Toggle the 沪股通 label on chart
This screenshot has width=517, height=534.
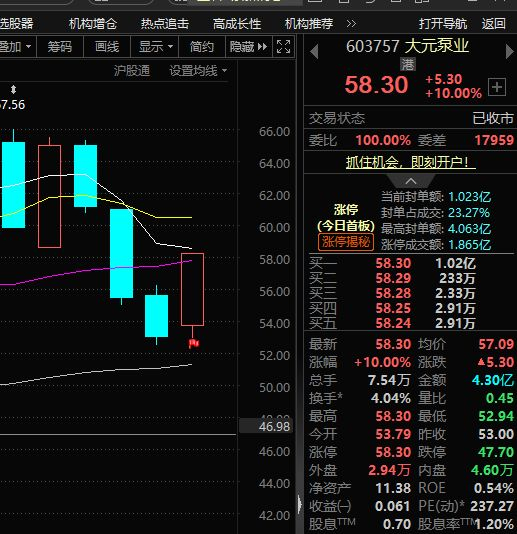pos(132,71)
